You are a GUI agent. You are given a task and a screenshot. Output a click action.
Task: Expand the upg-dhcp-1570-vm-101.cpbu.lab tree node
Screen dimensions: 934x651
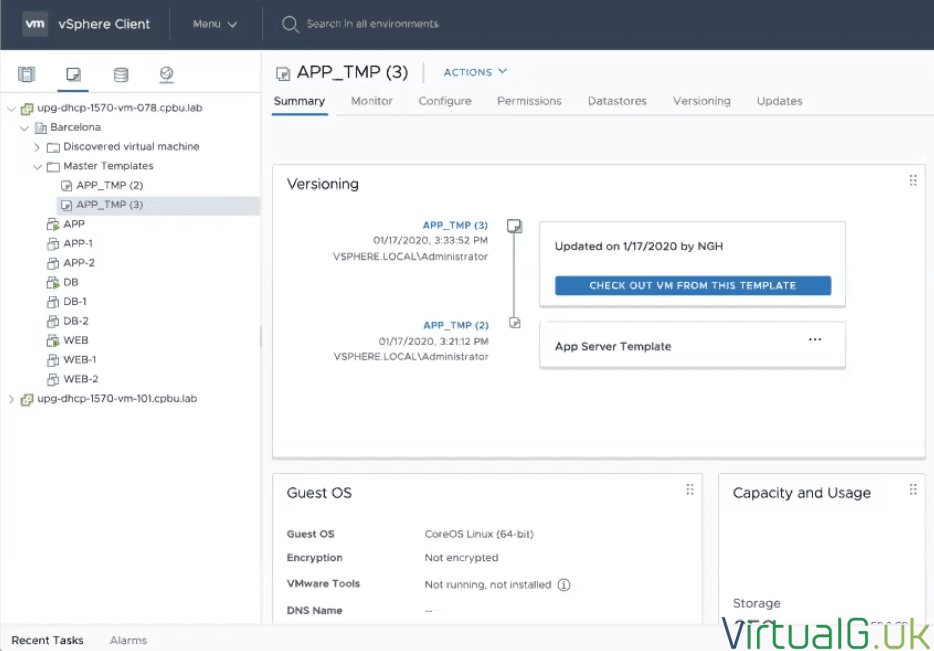[11, 399]
